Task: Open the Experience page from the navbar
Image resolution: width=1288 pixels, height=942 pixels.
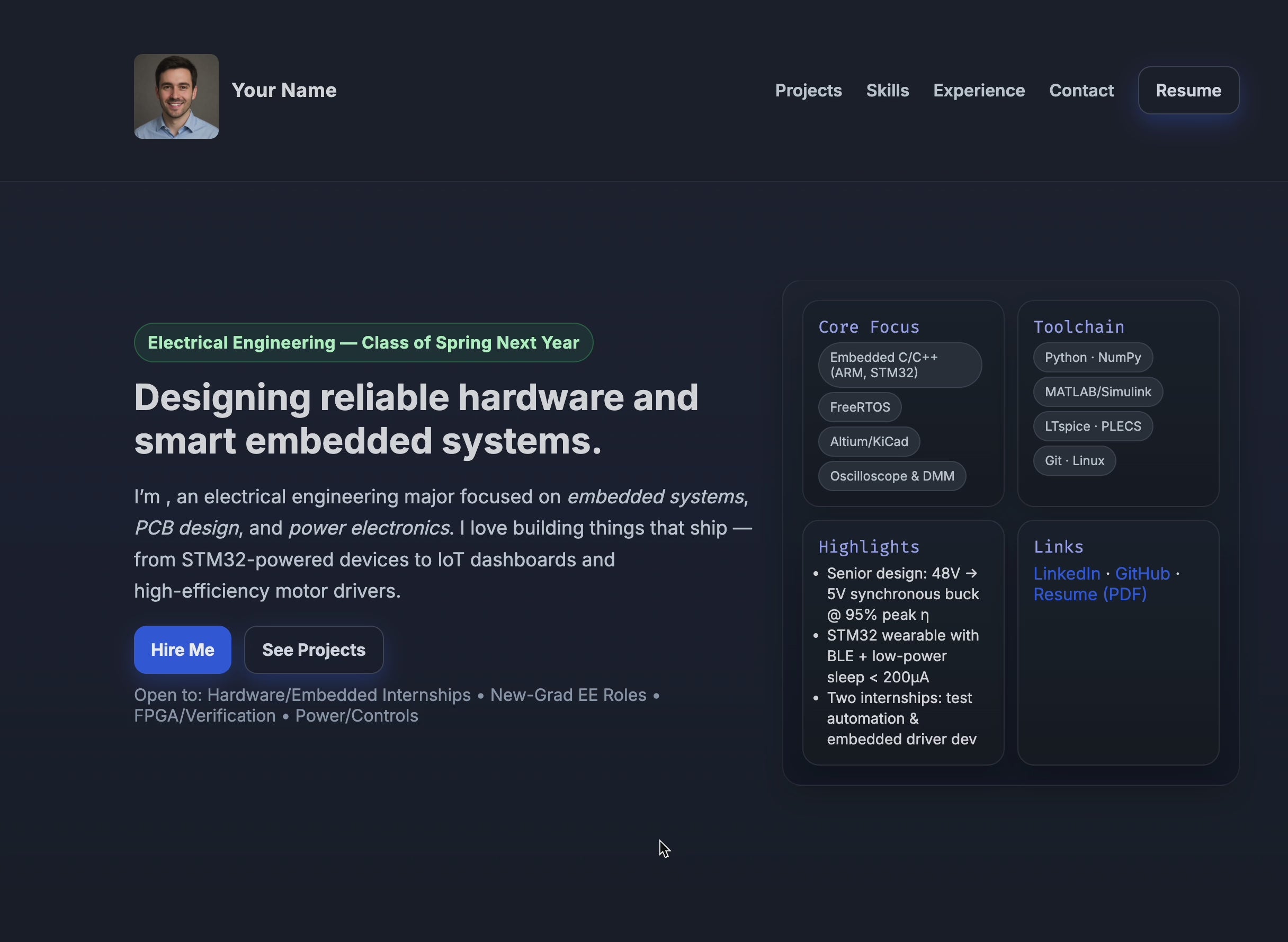Action: point(979,90)
